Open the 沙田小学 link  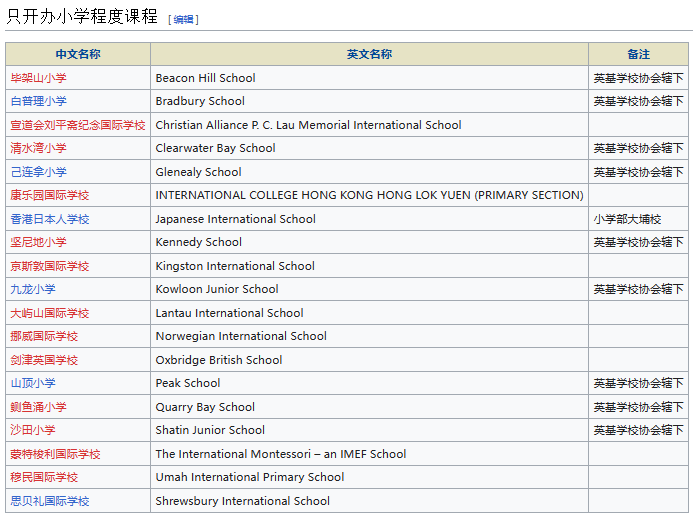(x=33, y=430)
